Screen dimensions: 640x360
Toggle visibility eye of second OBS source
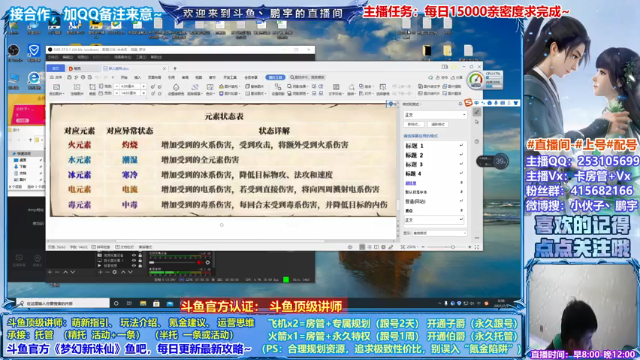point(134,260)
